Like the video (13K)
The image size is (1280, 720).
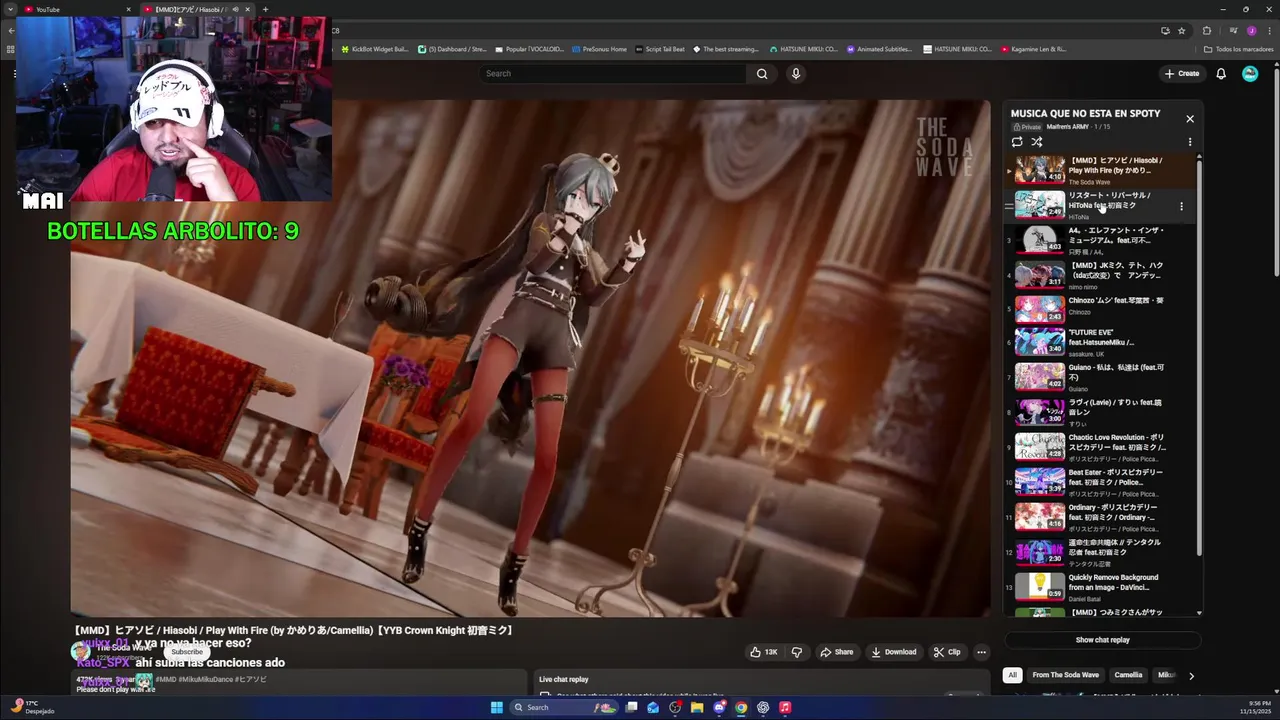(x=764, y=652)
